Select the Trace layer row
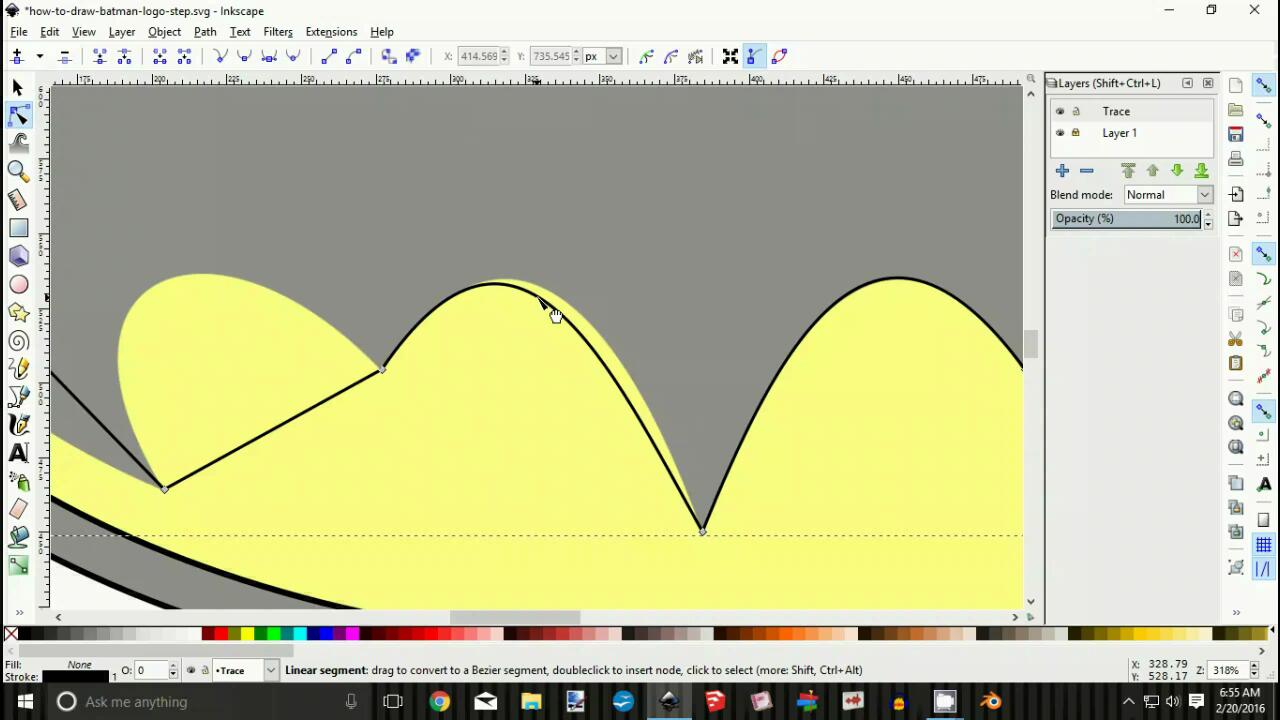 coord(1132,111)
